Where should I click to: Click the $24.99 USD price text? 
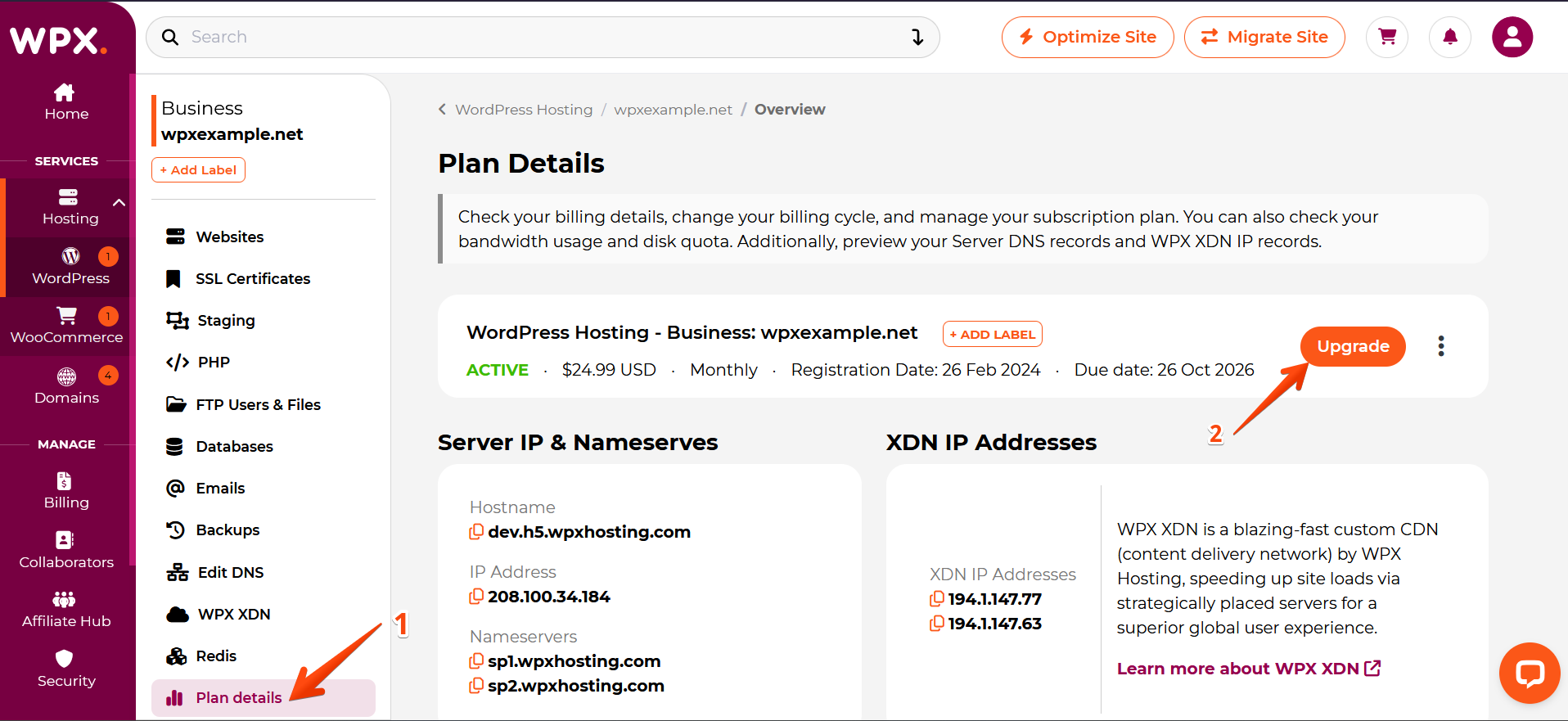pyautogui.click(x=609, y=370)
